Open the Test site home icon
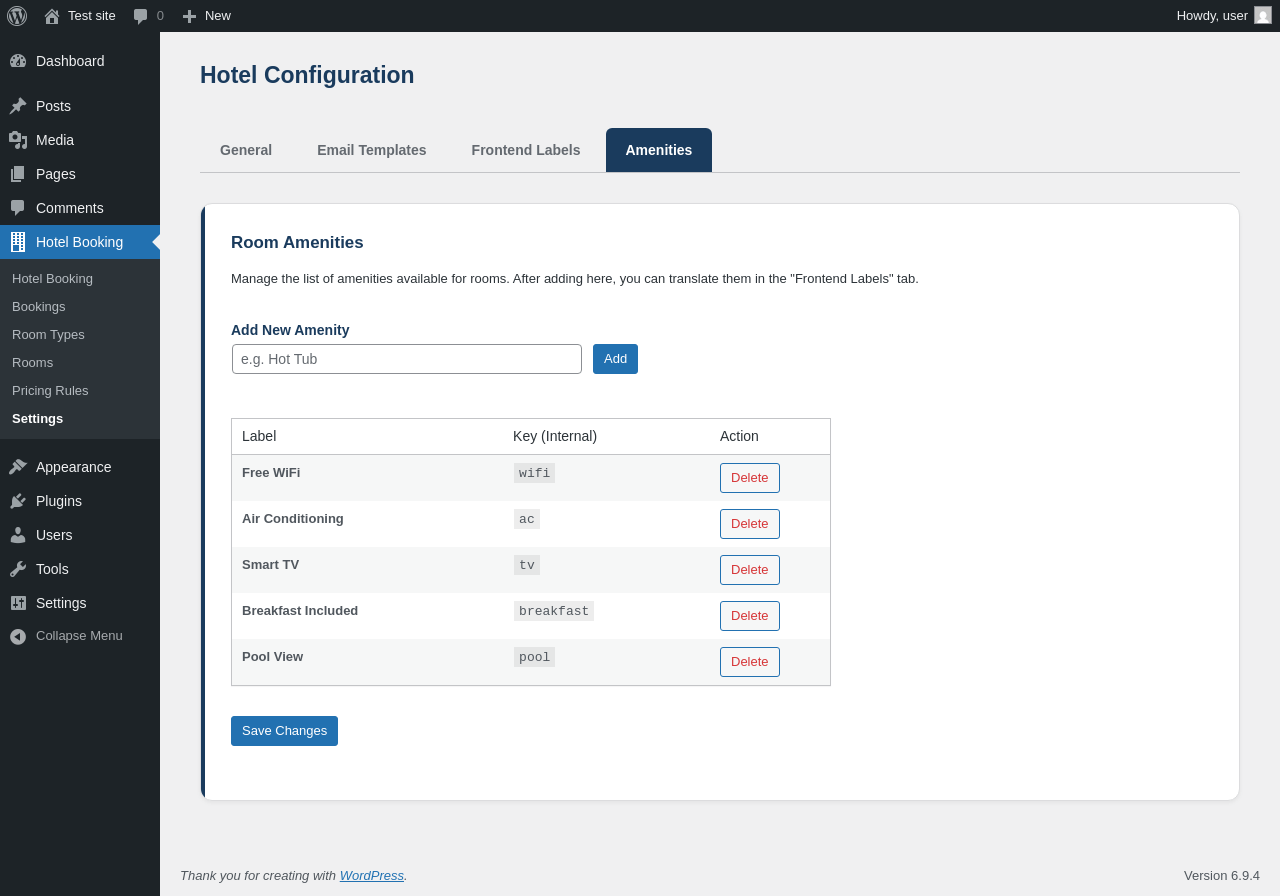 [x=52, y=16]
